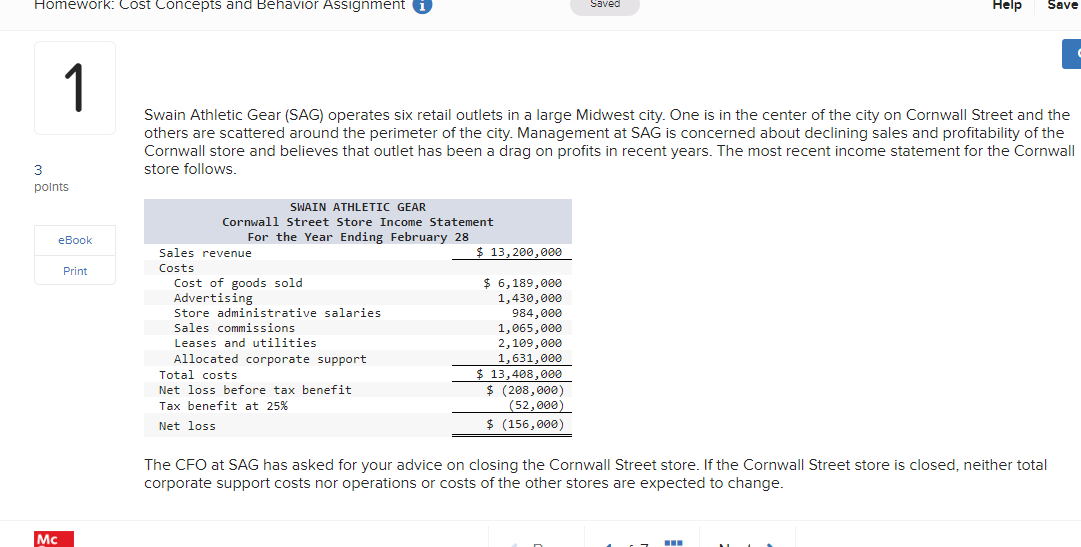Click the Store administrative salaries value 984,000

[536, 313]
